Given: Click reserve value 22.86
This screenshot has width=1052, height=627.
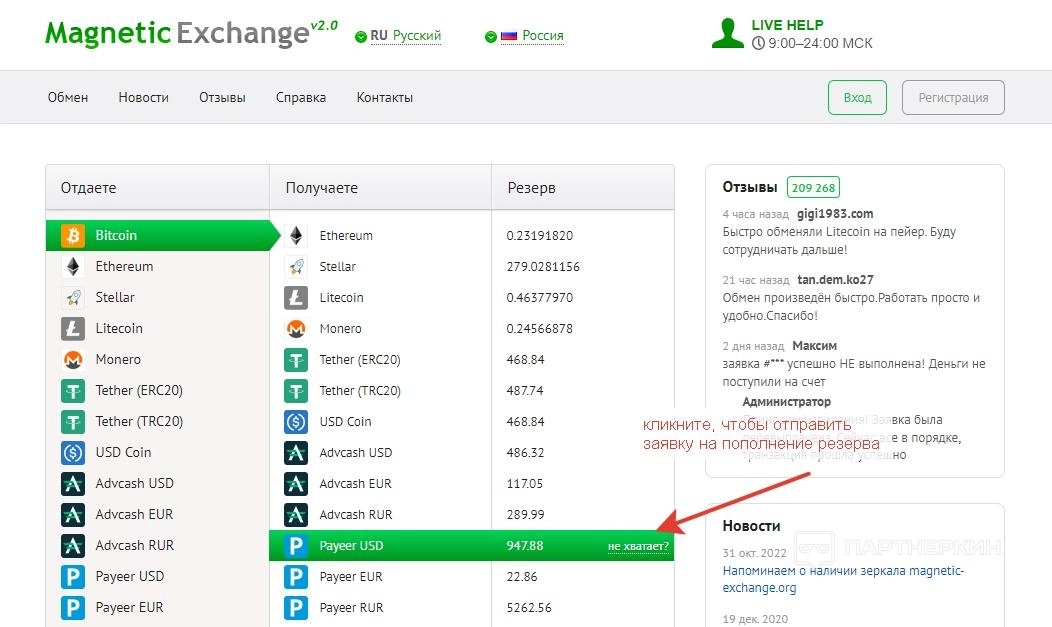Looking at the screenshot, I should pyautogui.click(x=522, y=577).
